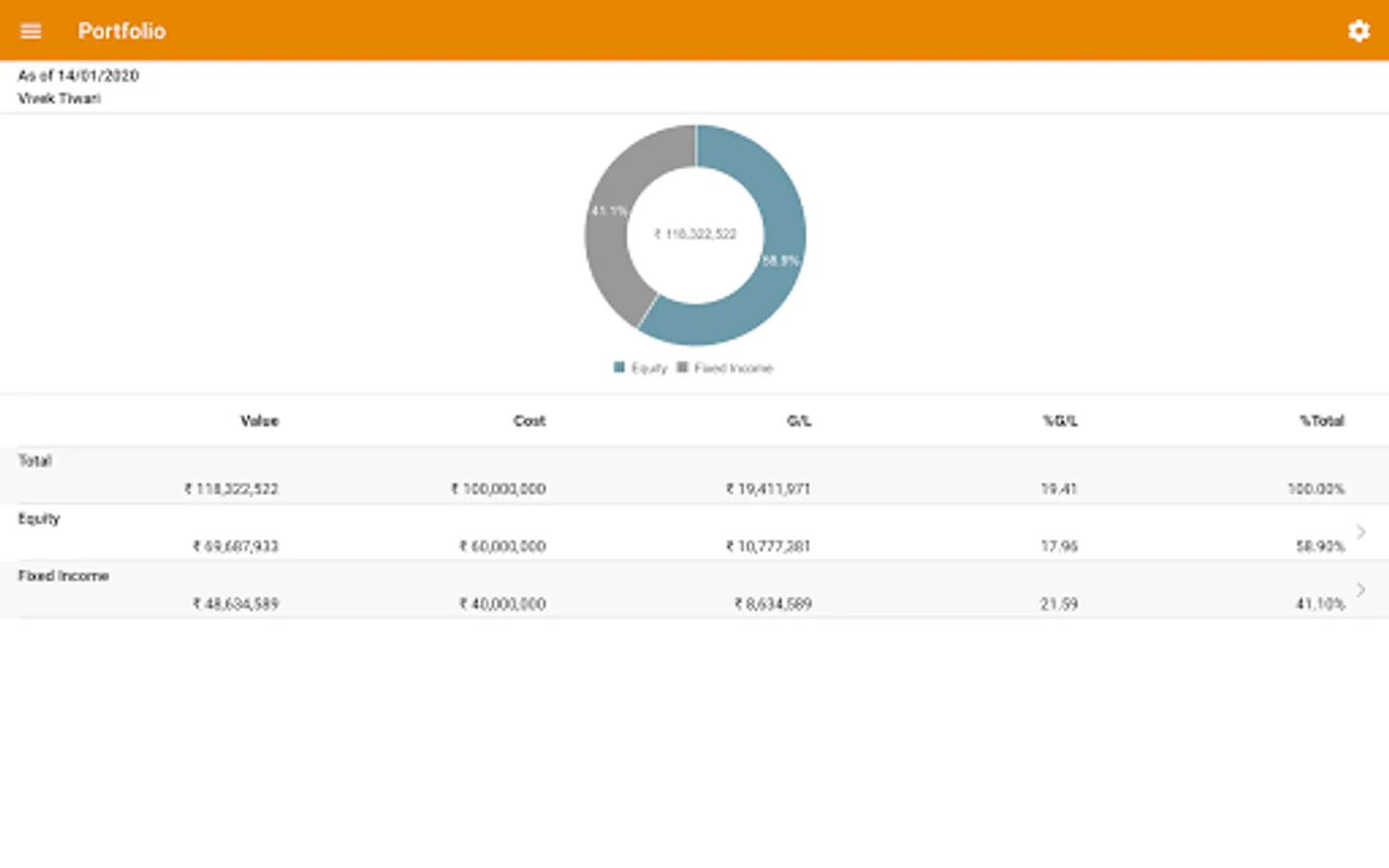Select the Total row label

pyautogui.click(x=35, y=461)
